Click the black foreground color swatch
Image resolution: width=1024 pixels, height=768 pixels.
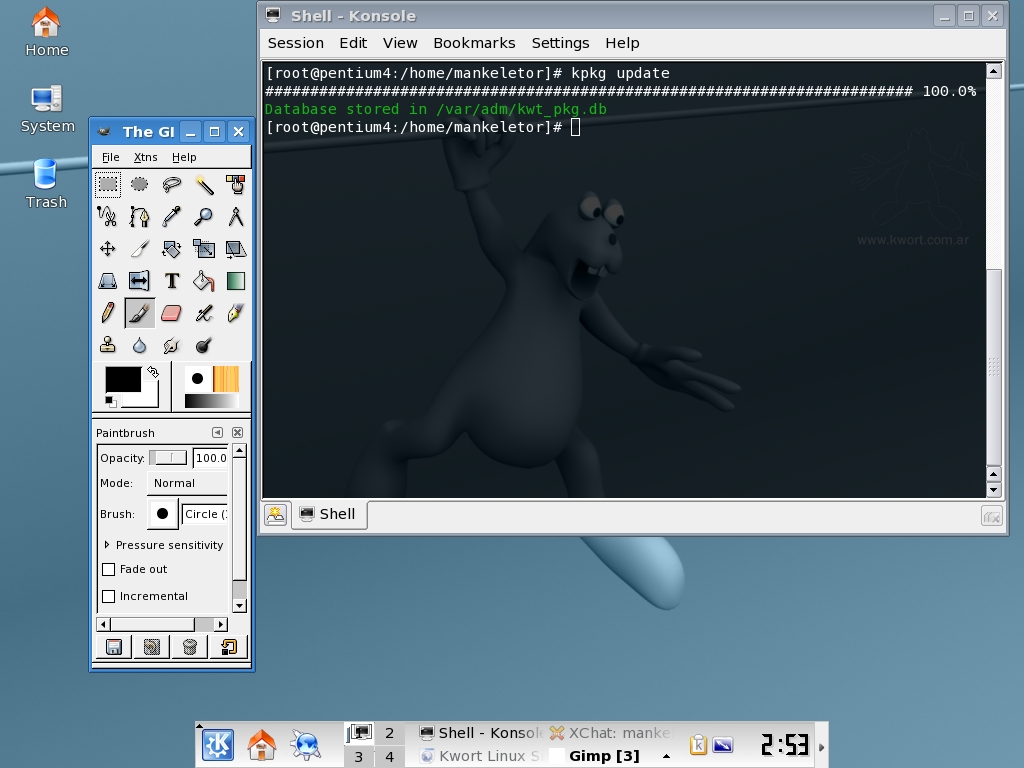pos(123,379)
